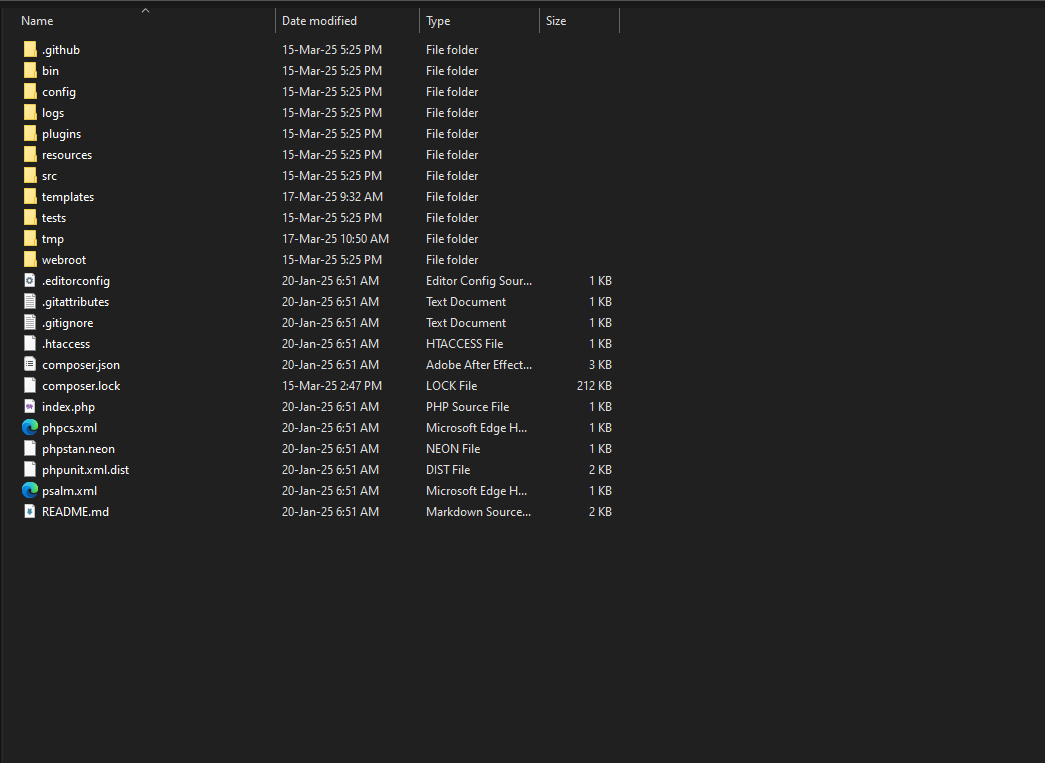Screen dimensions: 1045x763
Task: Click the config folder icon
Action: [30, 91]
